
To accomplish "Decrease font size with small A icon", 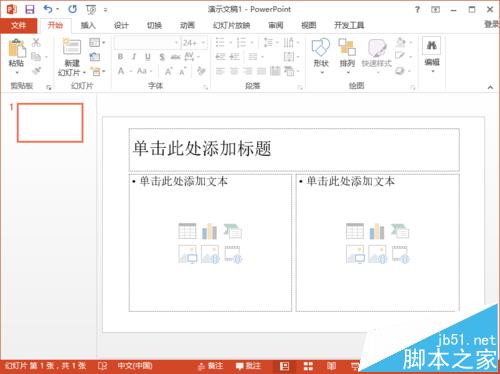I will click(x=183, y=71).
